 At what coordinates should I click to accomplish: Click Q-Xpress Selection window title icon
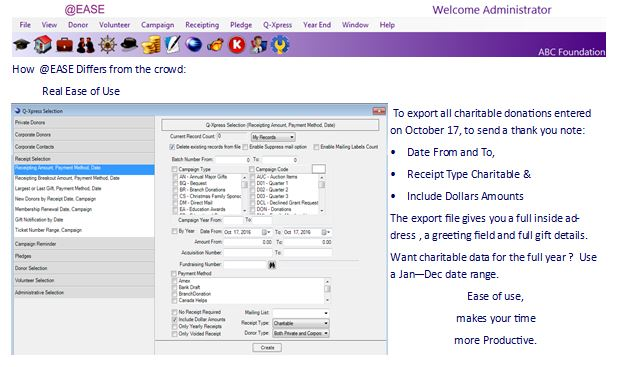tap(17, 111)
